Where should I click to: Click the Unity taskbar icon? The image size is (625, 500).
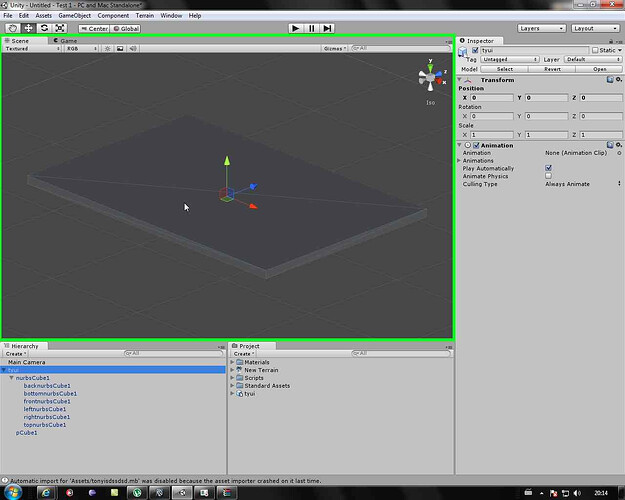point(181,493)
